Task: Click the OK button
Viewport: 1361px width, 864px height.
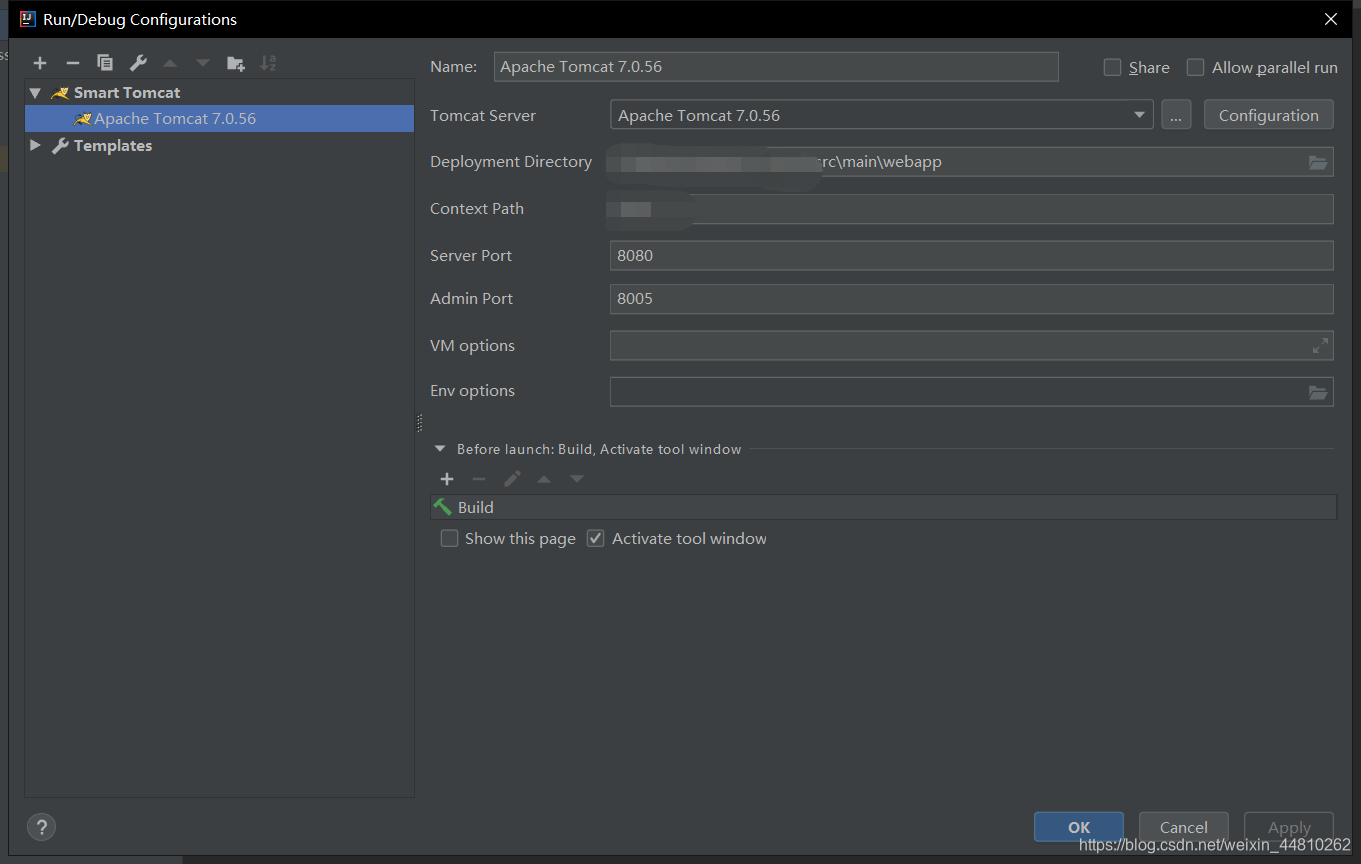Action: tap(1079, 827)
